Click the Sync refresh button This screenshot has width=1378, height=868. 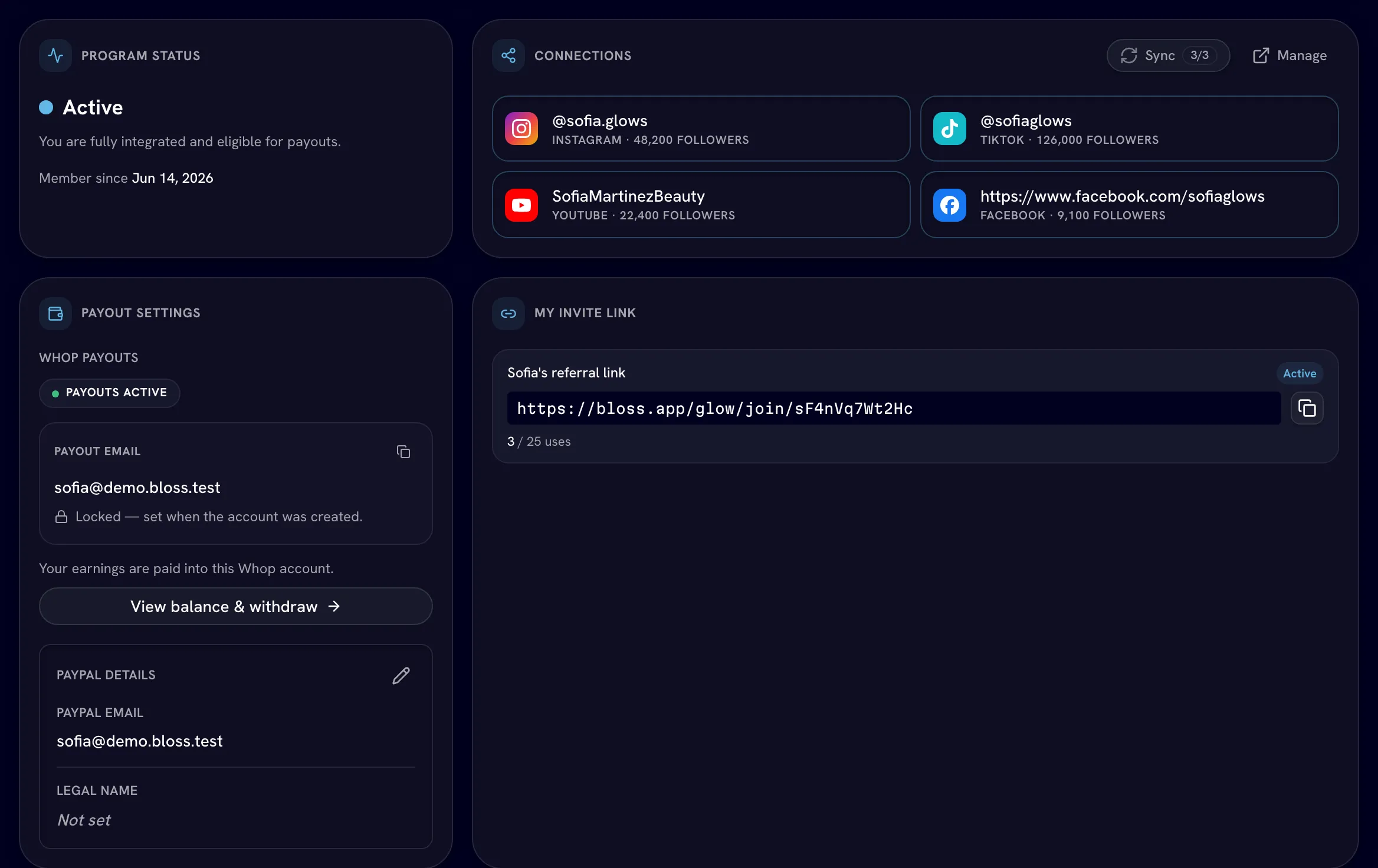point(1168,55)
